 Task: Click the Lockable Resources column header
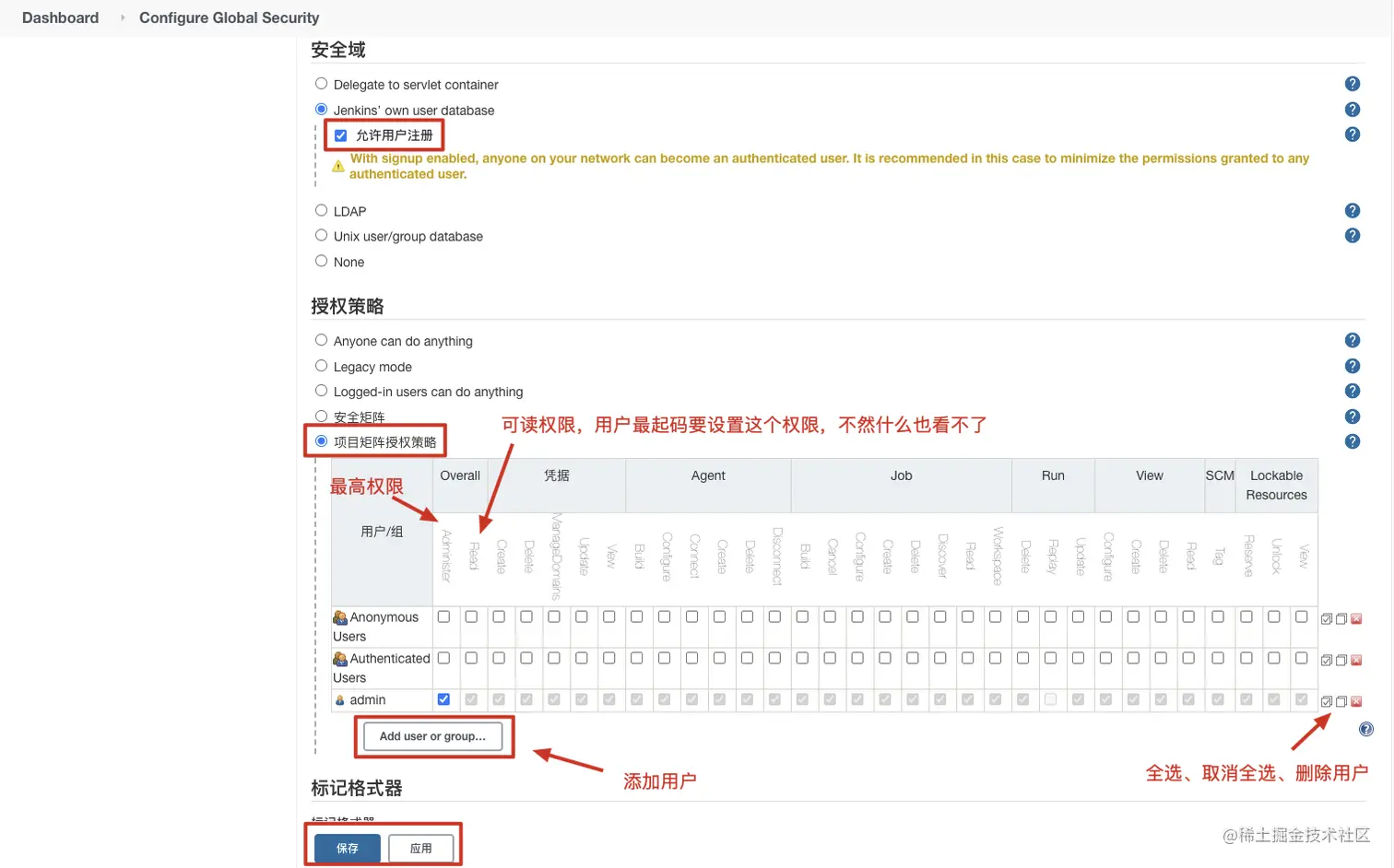point(1277,485)
